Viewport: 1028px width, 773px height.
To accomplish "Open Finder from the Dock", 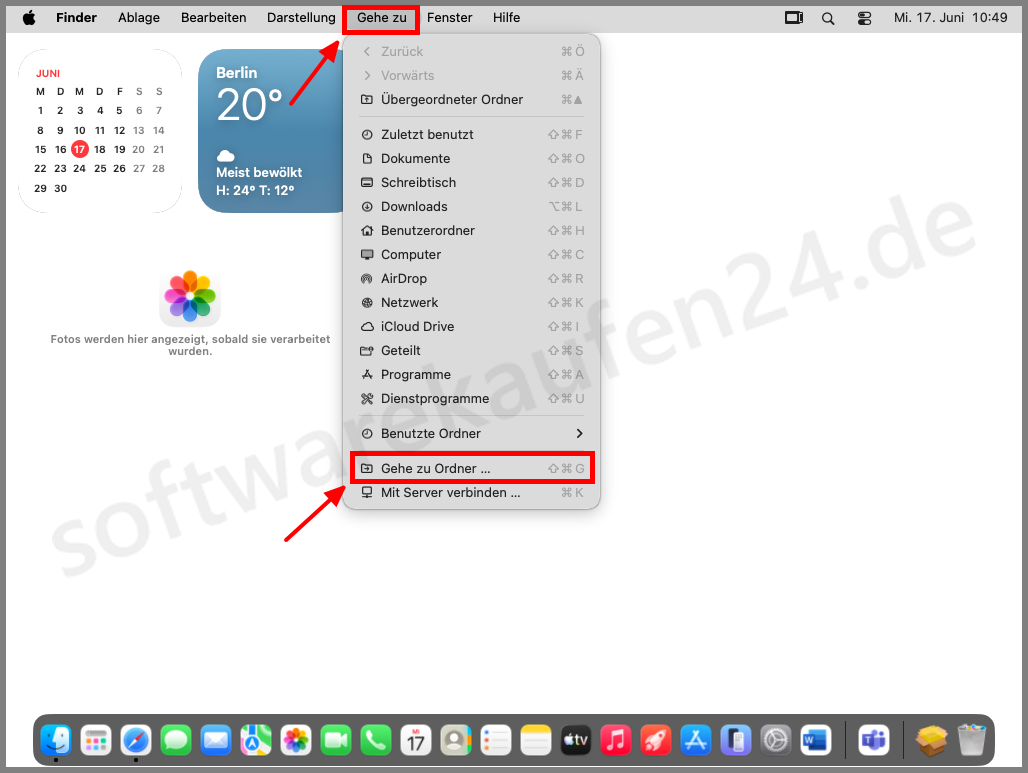I will click(x=56, y=740).
